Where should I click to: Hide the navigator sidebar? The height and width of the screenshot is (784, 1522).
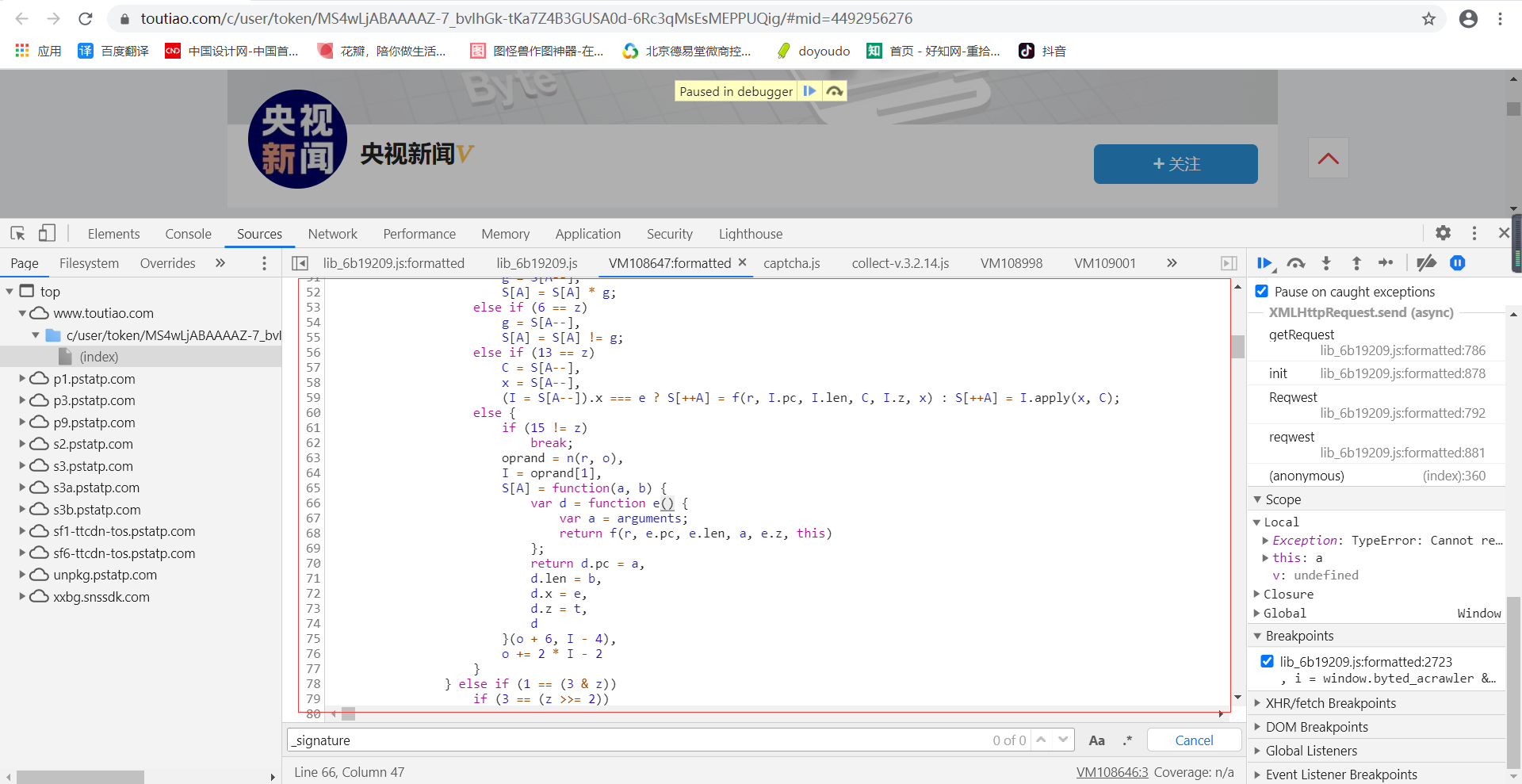(300, 263)
